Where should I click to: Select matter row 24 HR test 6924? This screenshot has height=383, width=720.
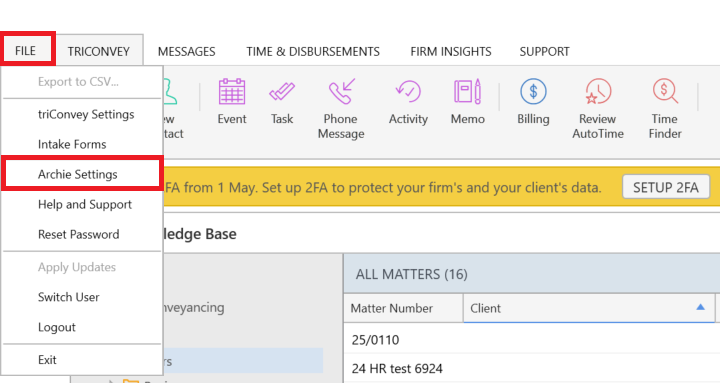(x=532, y=368)
